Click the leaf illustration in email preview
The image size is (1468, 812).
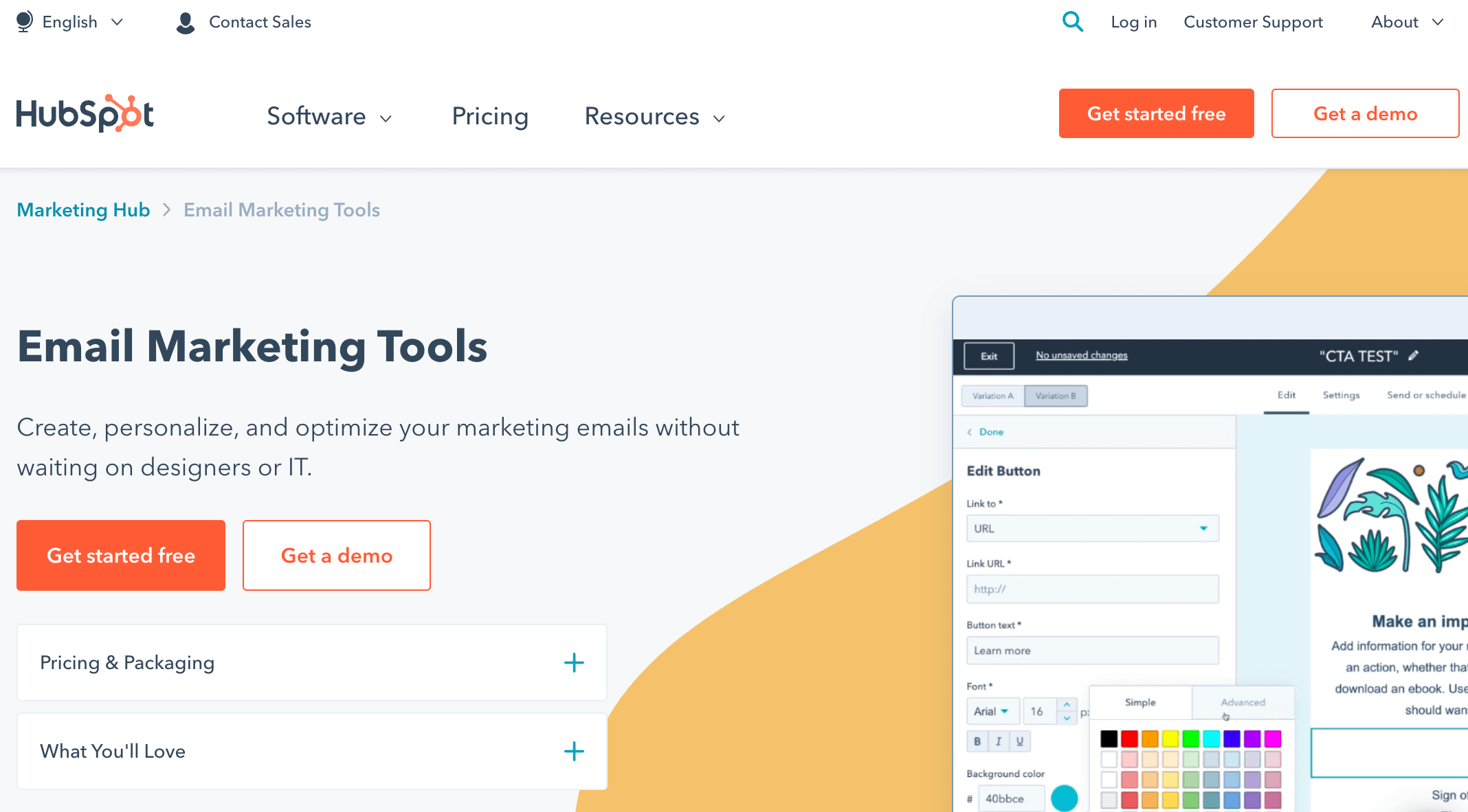click(x=1391, y=517)
